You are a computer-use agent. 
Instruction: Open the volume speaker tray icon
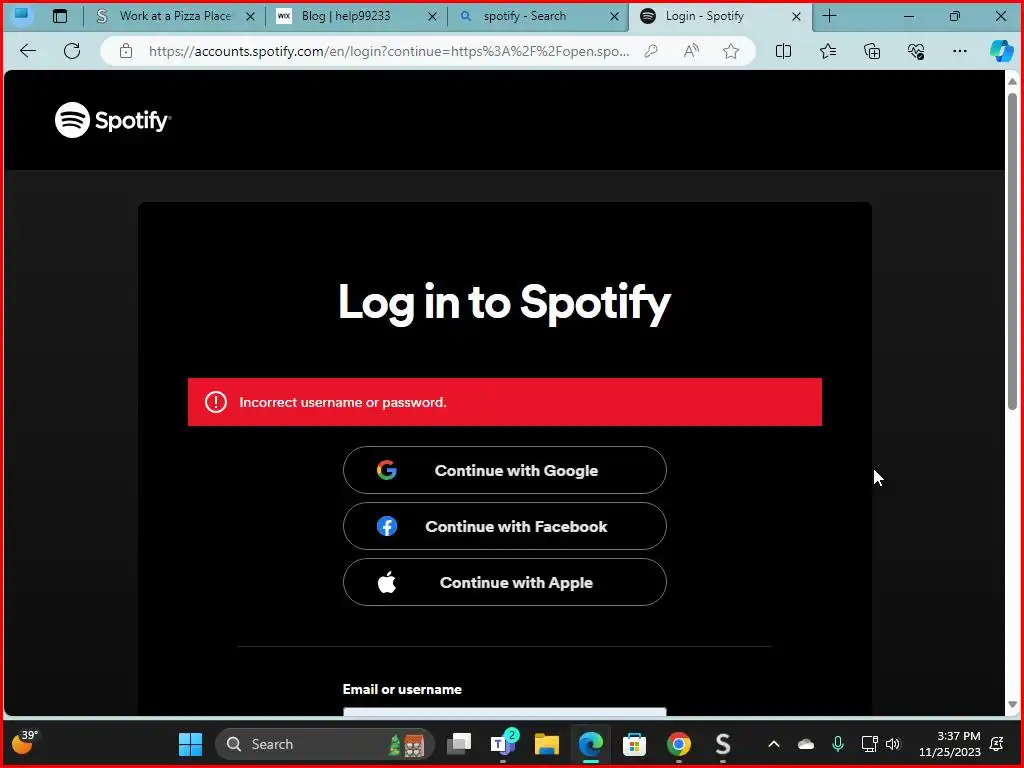click(x=893, y=744)
